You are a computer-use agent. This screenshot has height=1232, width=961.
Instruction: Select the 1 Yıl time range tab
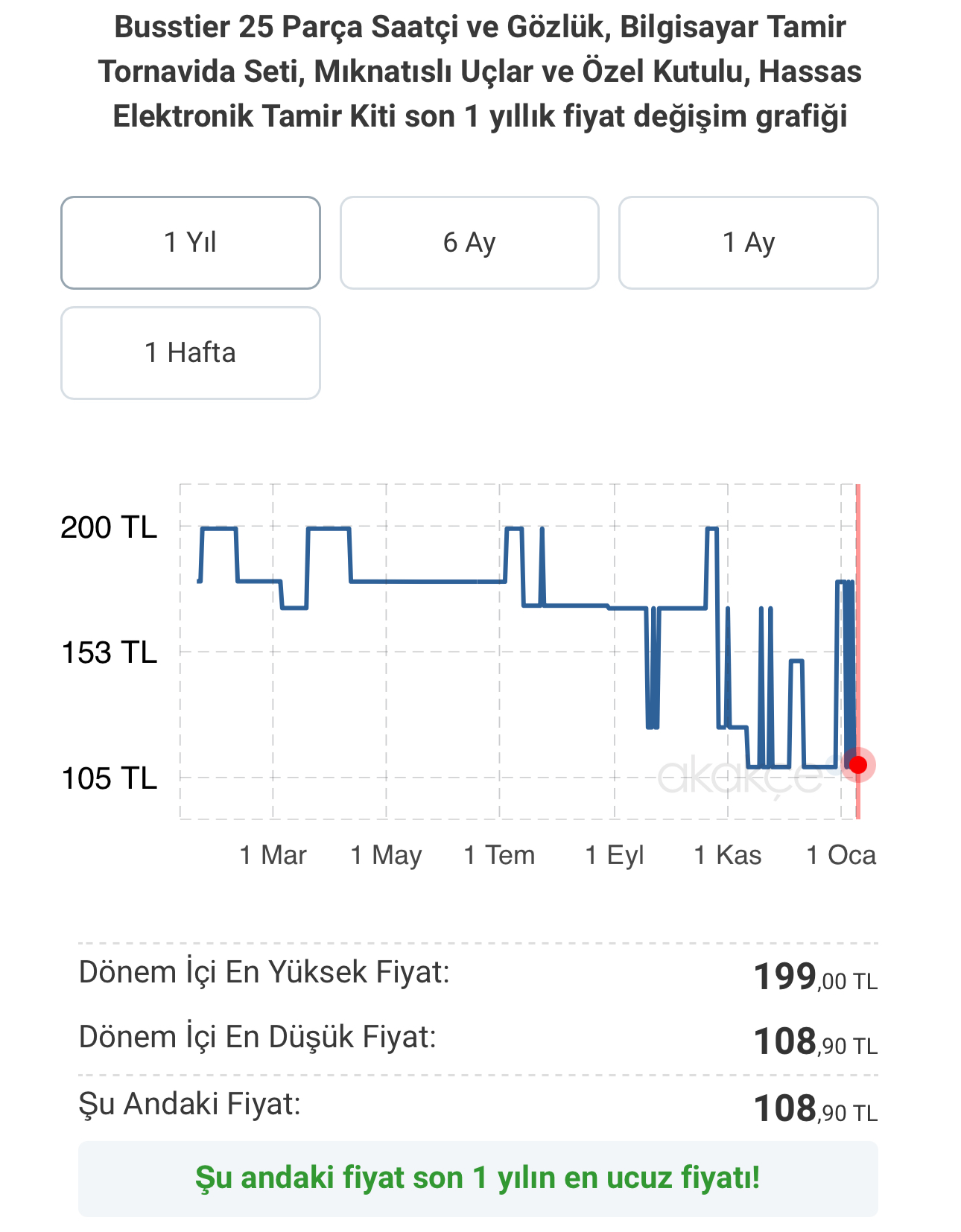tap(191, 243)
